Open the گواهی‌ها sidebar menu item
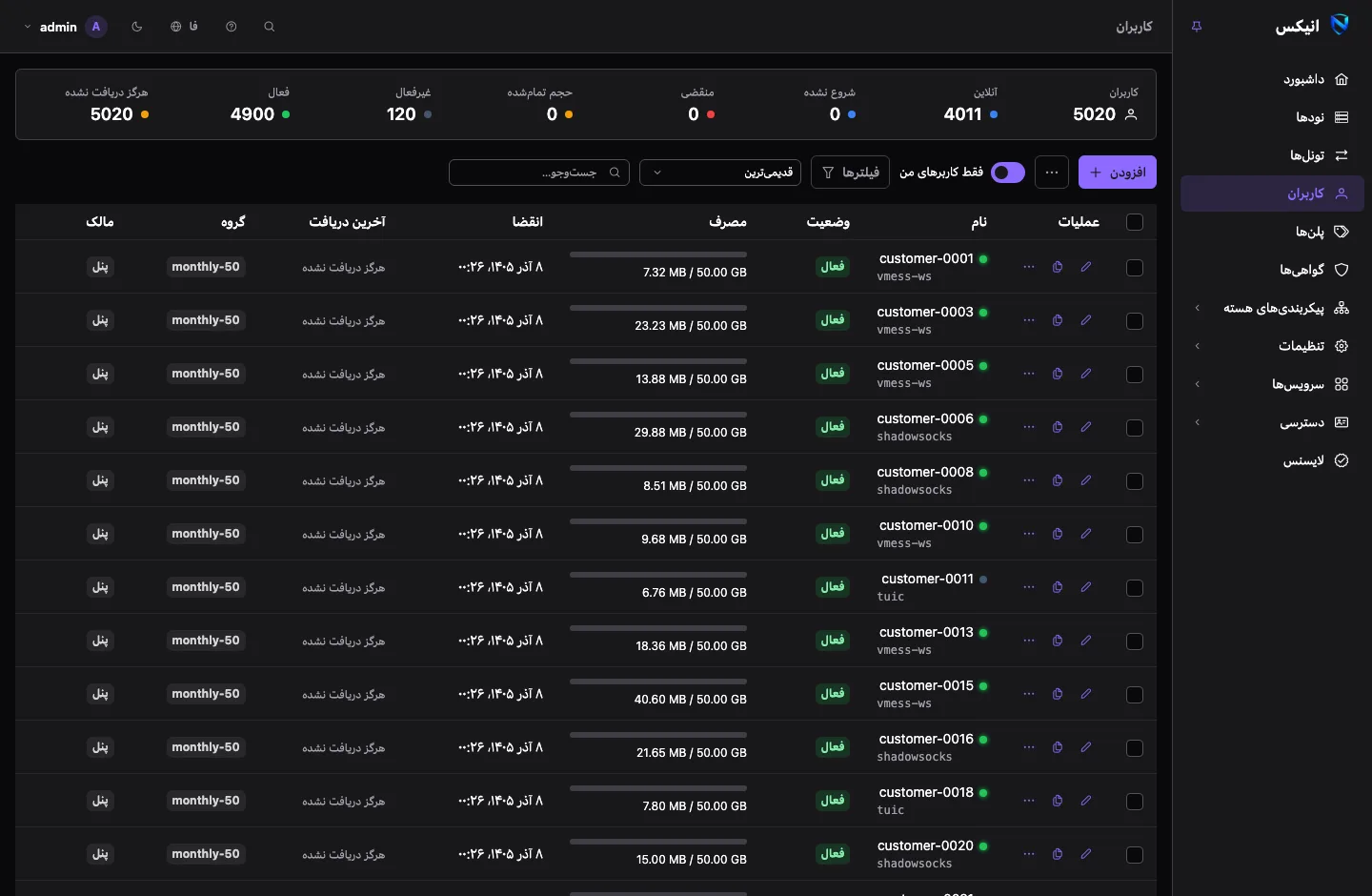 [1272, 270]
